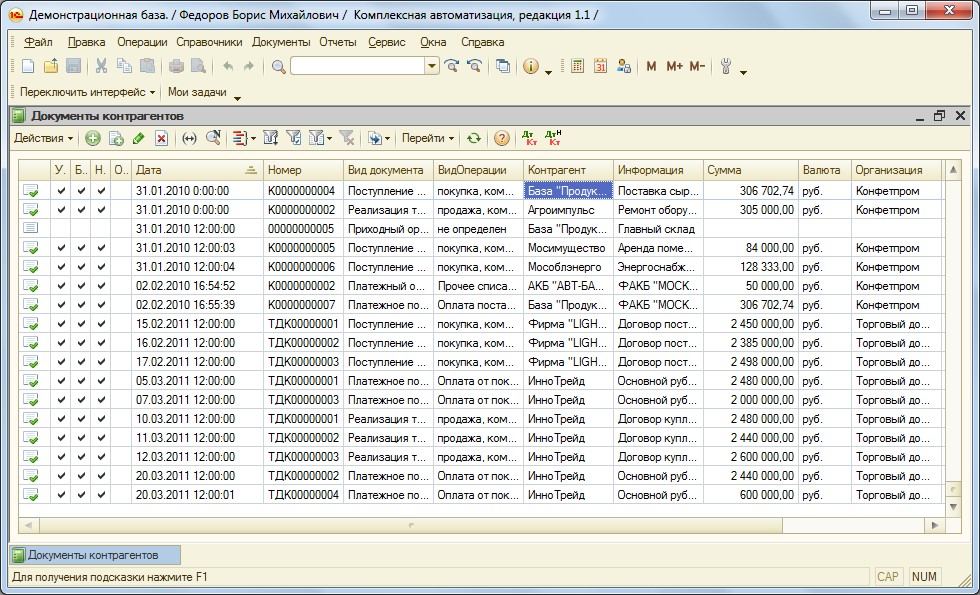
Task: Click the Help question mark icon
Action: click(x=502, y=138)
